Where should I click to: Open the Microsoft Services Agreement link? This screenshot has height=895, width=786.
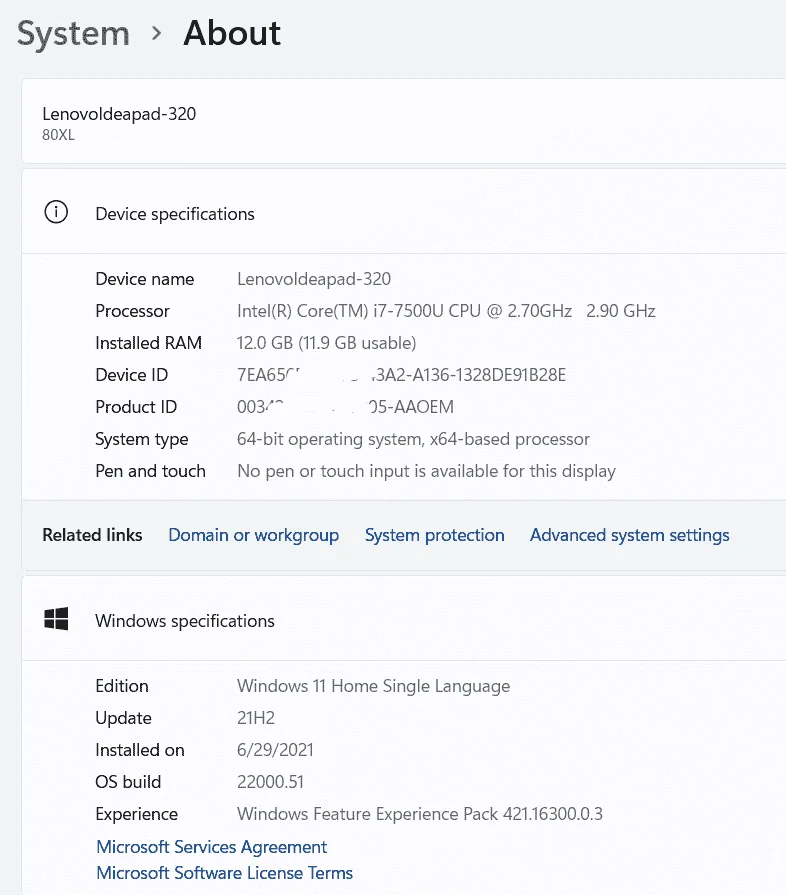[211, 846]
